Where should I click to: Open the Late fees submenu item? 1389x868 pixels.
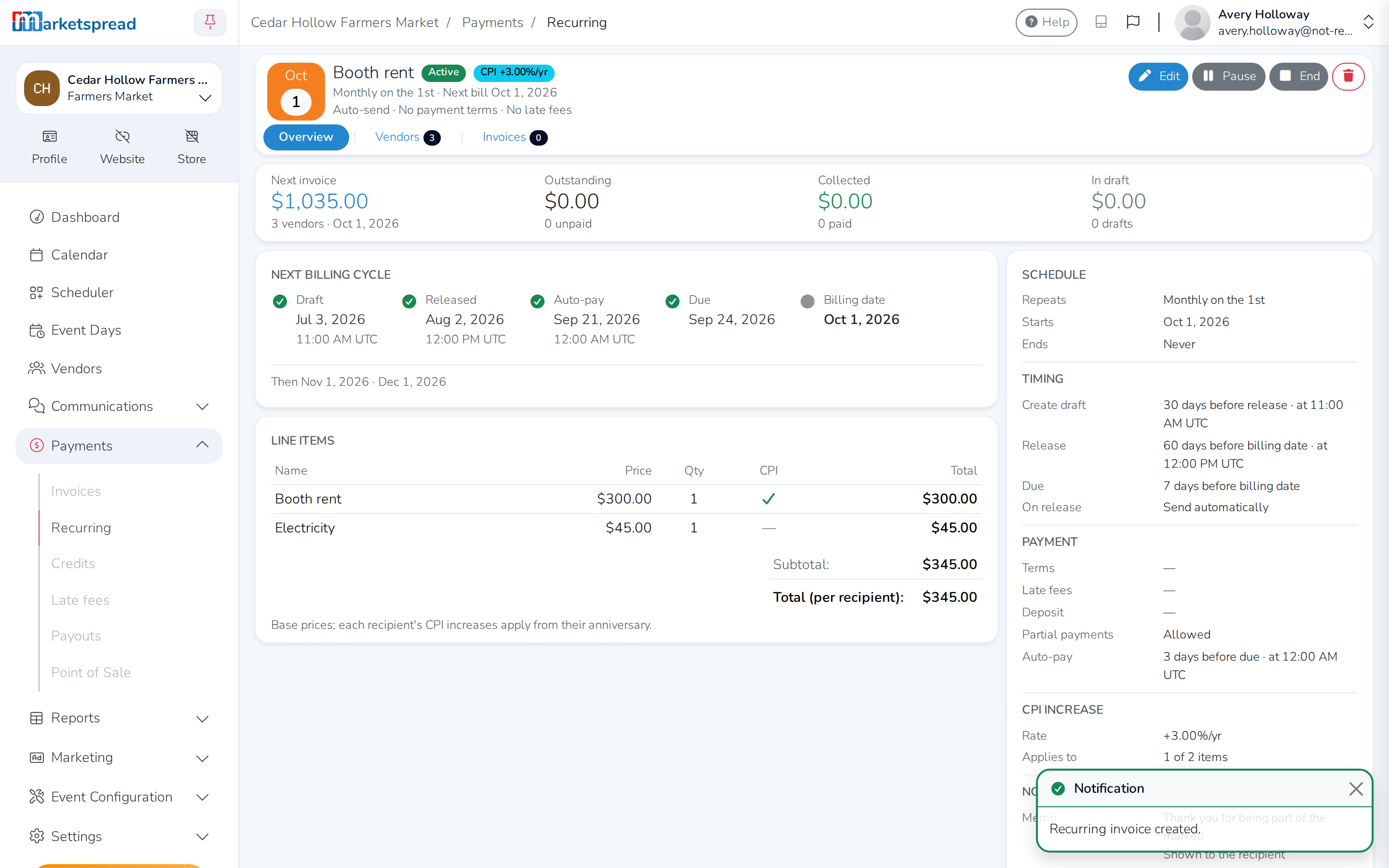80,600
